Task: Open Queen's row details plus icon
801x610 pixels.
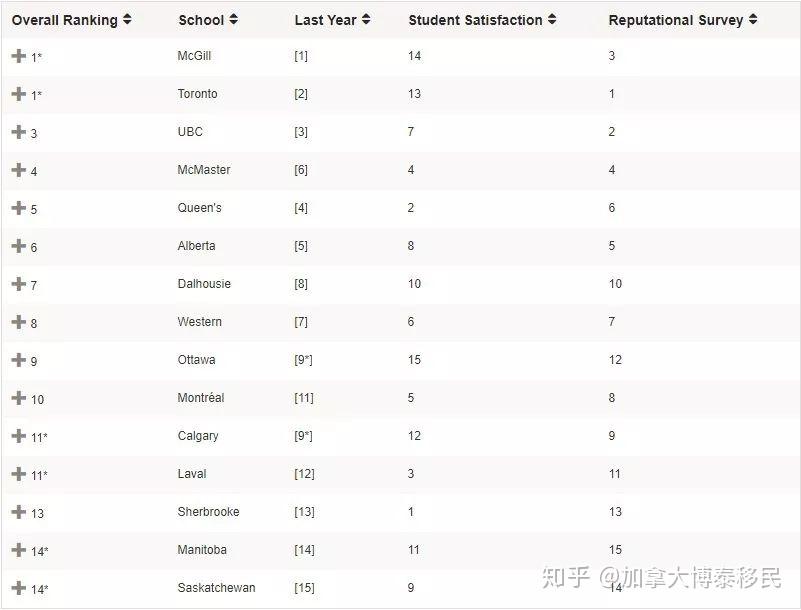Action: (18, 208)
